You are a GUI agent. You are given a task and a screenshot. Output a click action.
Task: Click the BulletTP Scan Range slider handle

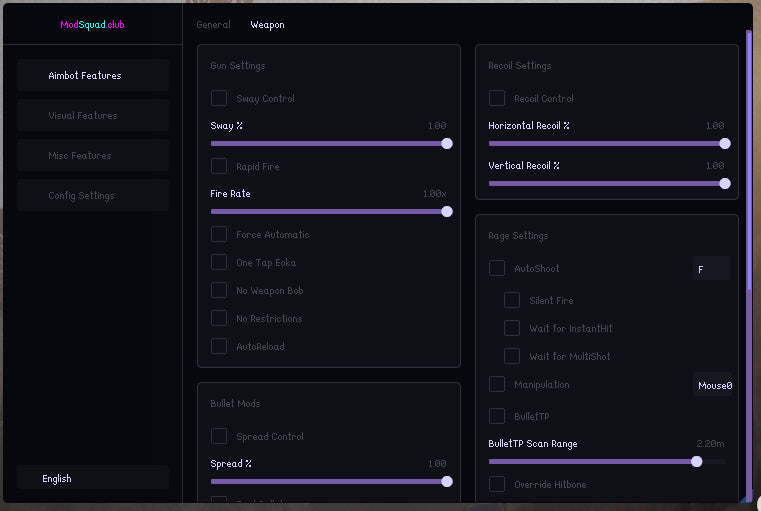pos(696,461)
